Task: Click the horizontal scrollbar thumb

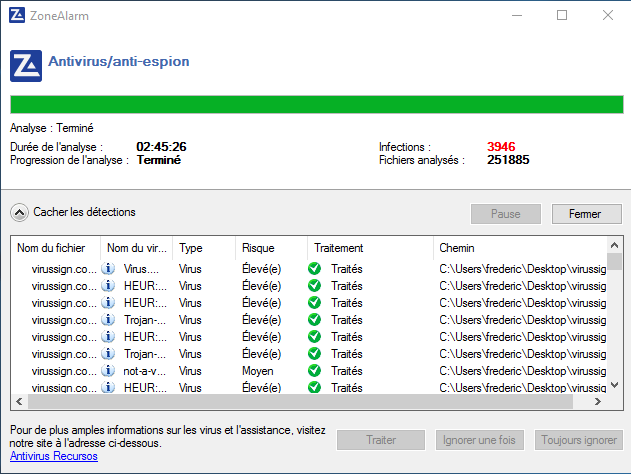Action: [x=300, y=401]
